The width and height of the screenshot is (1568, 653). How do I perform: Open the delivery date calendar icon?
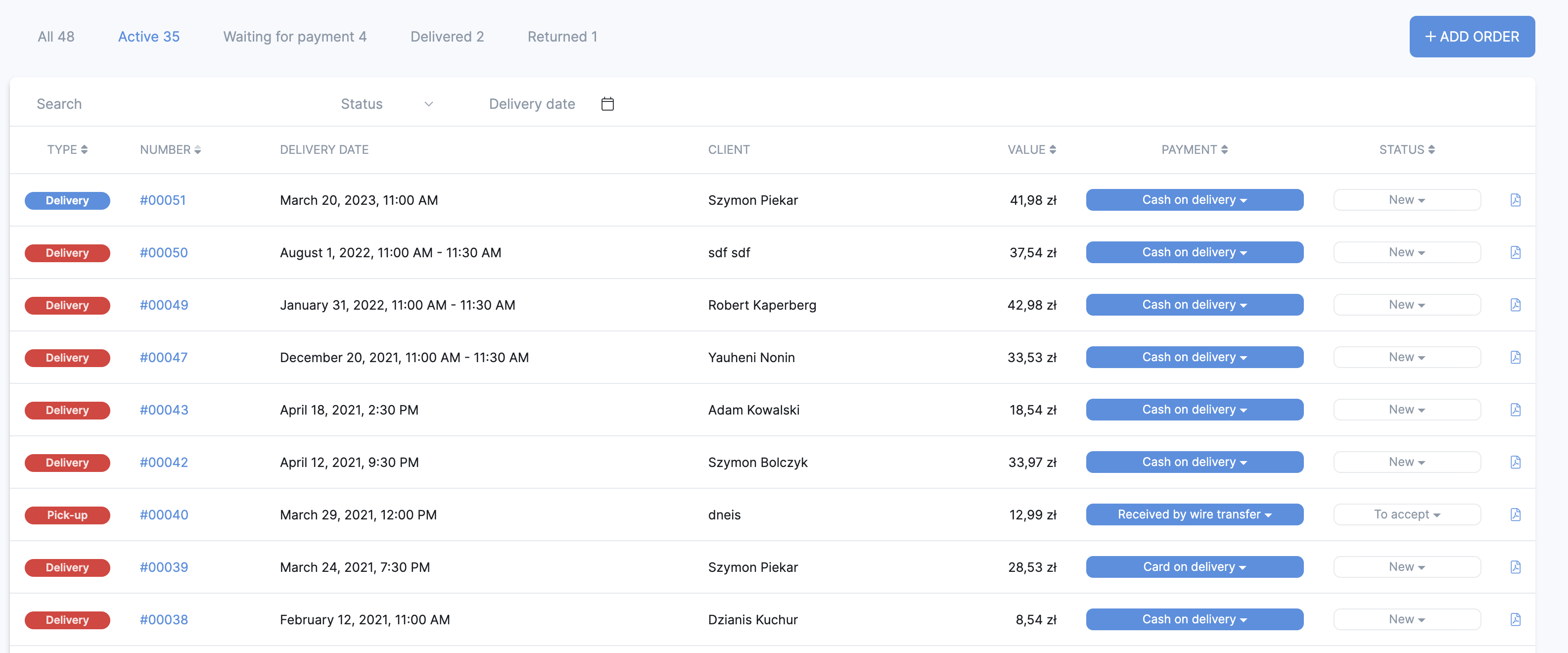pyautogui.click(x=607, y=103)
